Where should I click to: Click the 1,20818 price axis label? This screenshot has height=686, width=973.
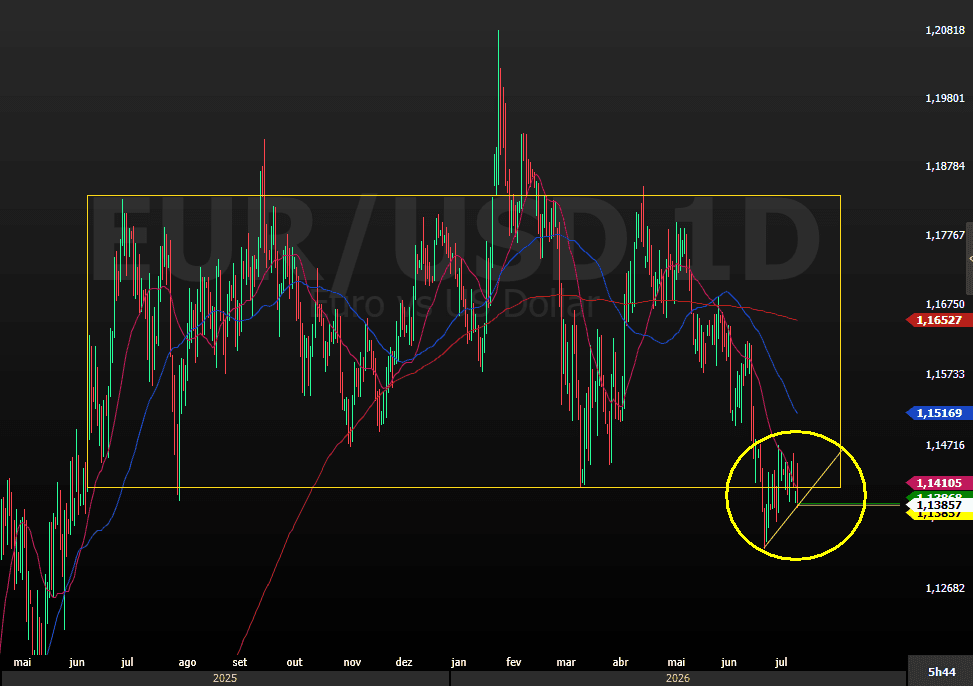(x=945, y=30)
